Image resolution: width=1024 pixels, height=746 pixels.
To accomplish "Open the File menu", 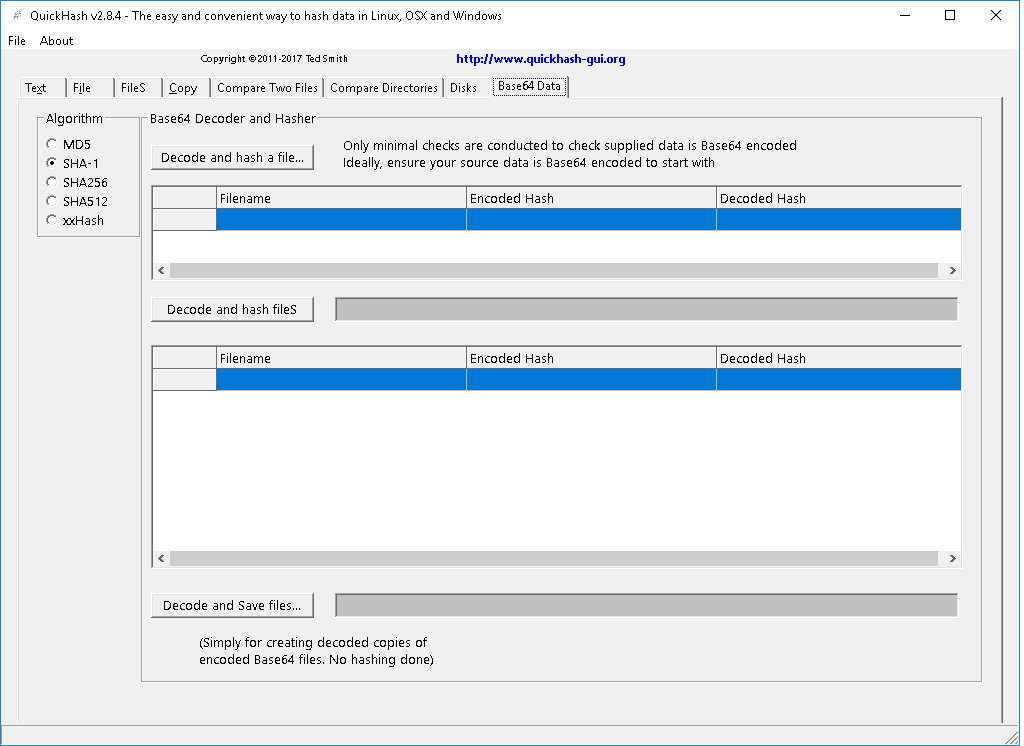I will tap(16, 40).
